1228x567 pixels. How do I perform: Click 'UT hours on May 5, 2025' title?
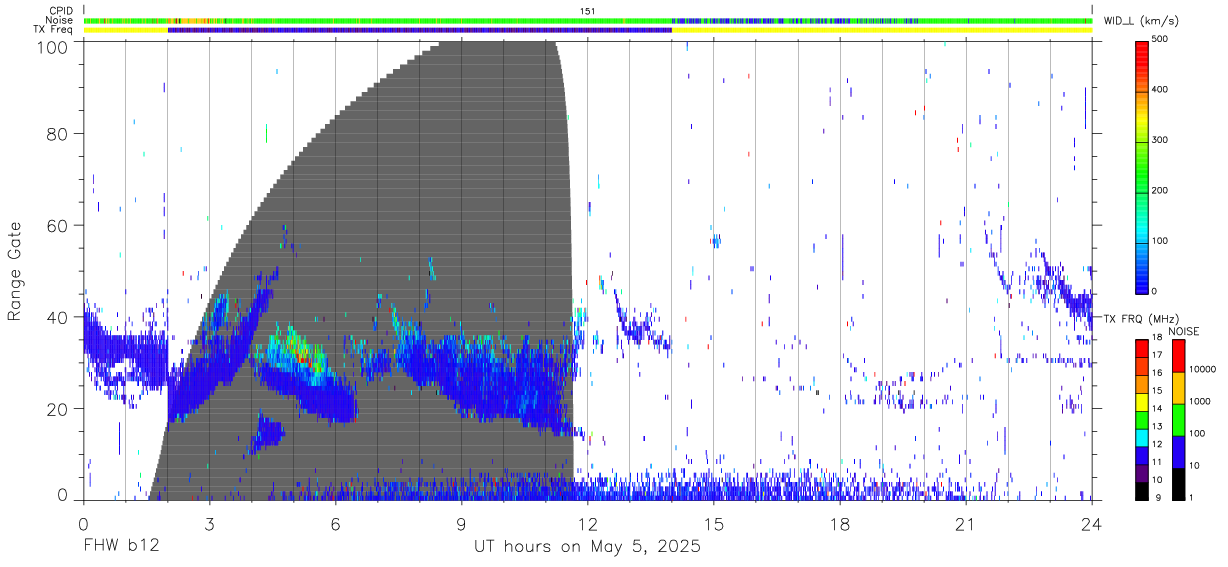click(587, 546)
